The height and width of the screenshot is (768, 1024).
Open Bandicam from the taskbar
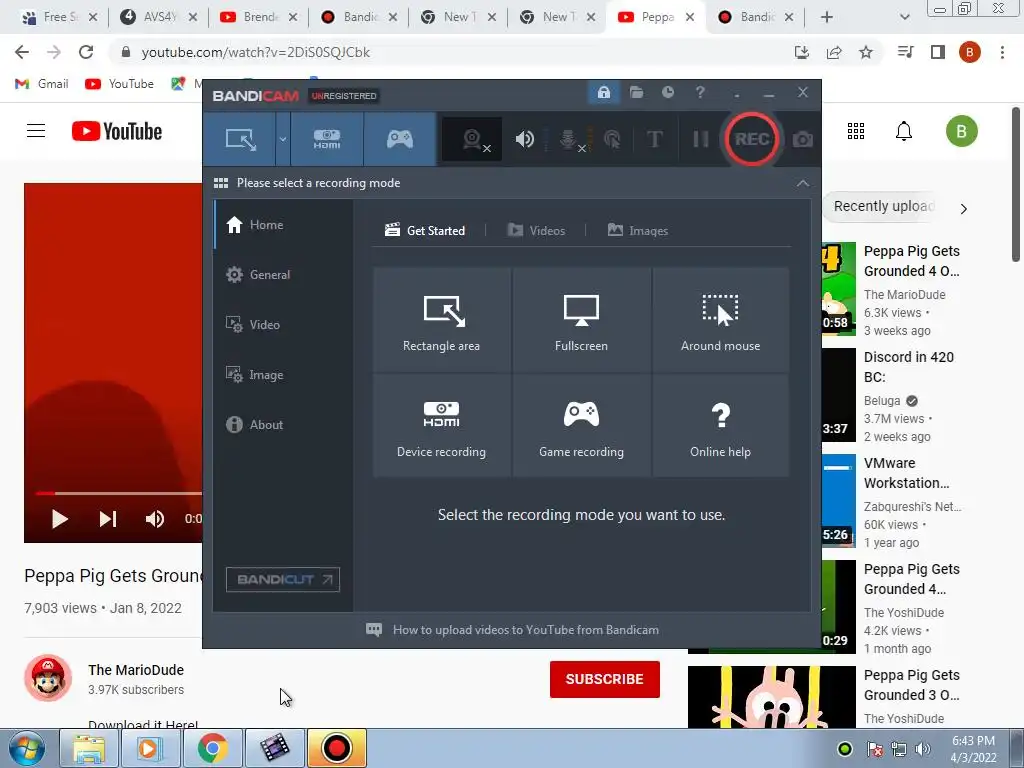tap(337, 748)
